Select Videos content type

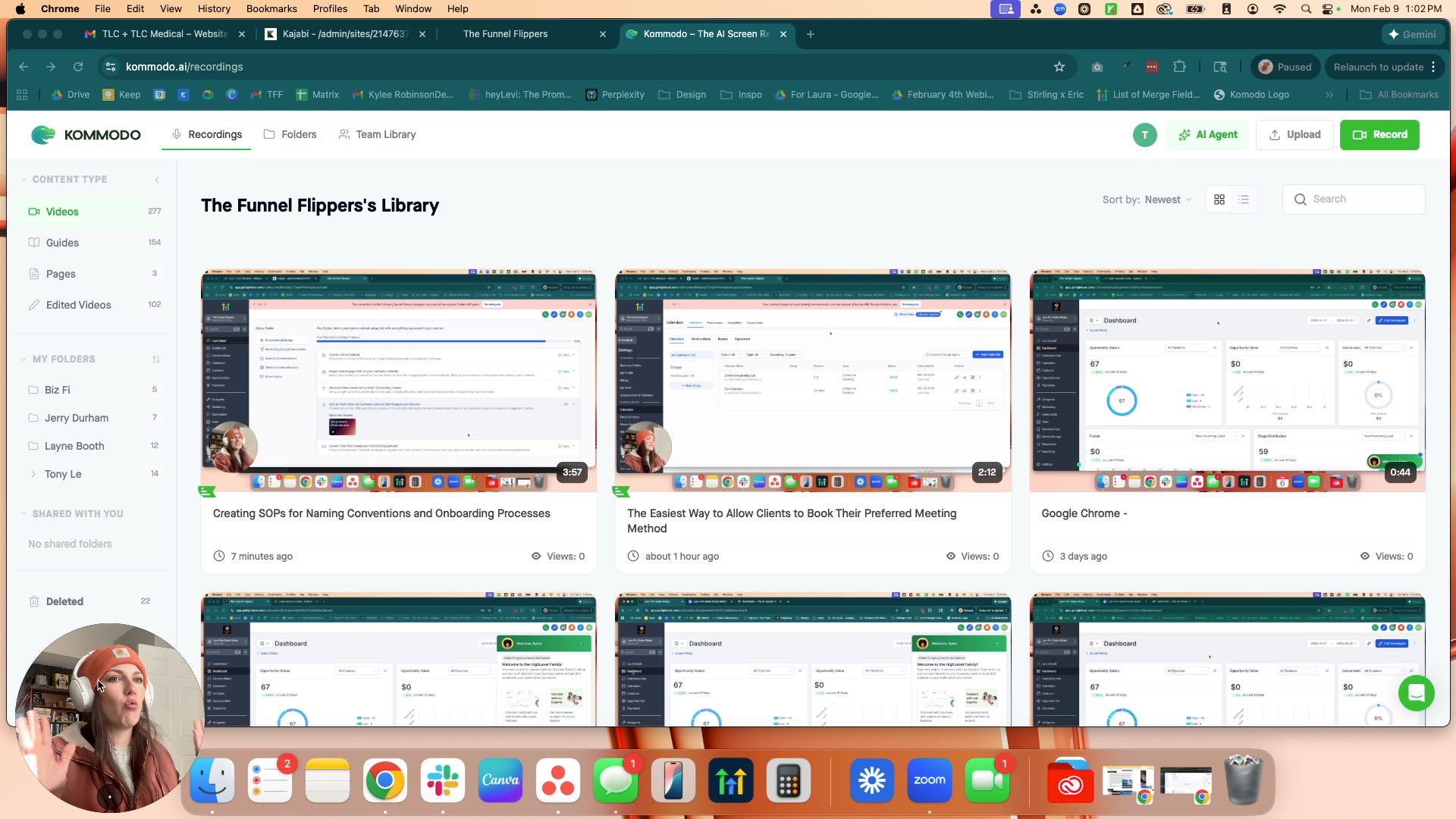[x=95, y=212]
